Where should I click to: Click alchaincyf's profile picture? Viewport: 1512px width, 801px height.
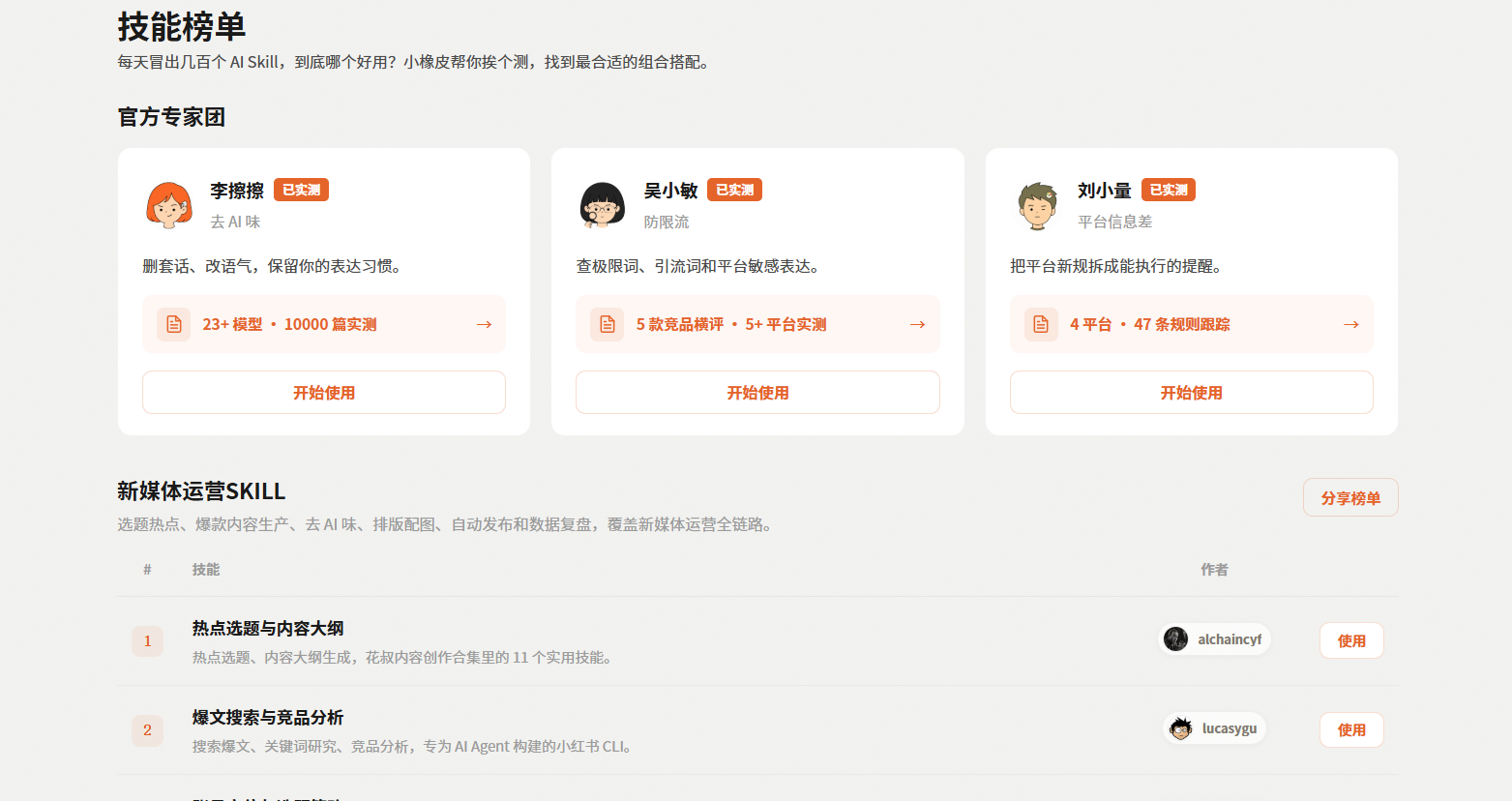point(1176,639)
